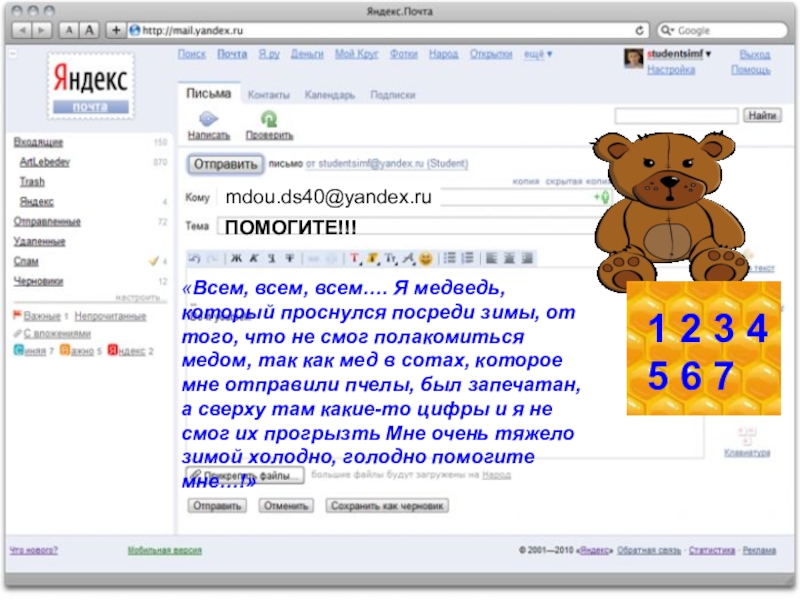Image resolution: width=800 pixels, height=600 pixels.
Task: Open the Черновики drafts folder
Action: (x=38, y=281)
